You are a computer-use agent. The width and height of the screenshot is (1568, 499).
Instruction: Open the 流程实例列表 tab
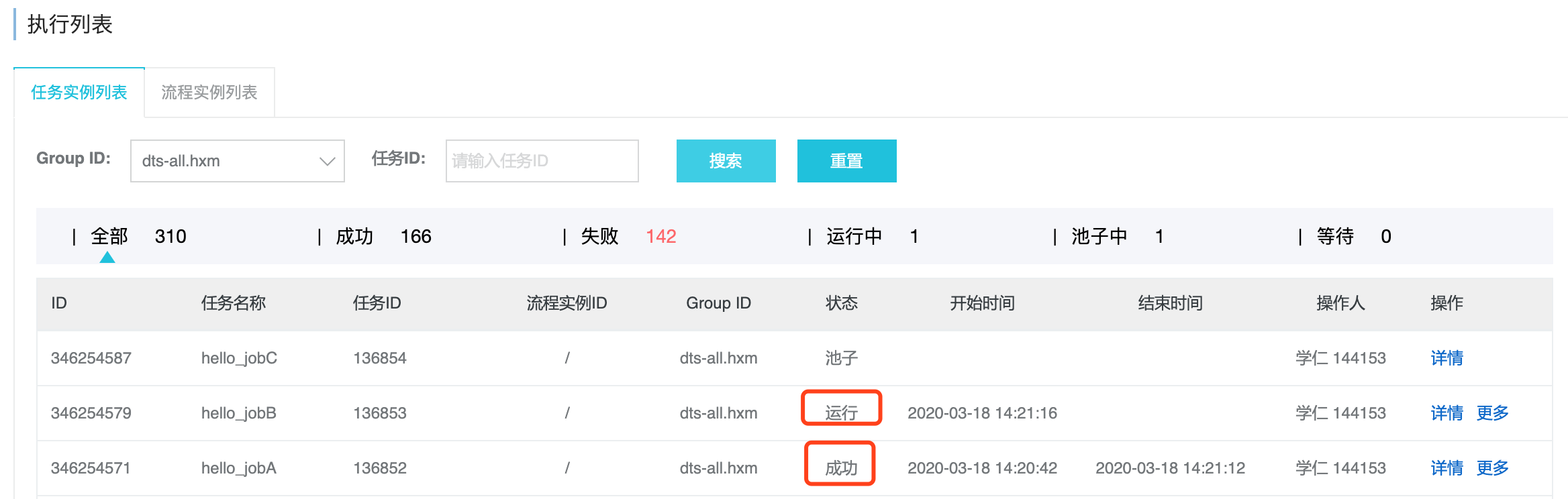point(209,93)
